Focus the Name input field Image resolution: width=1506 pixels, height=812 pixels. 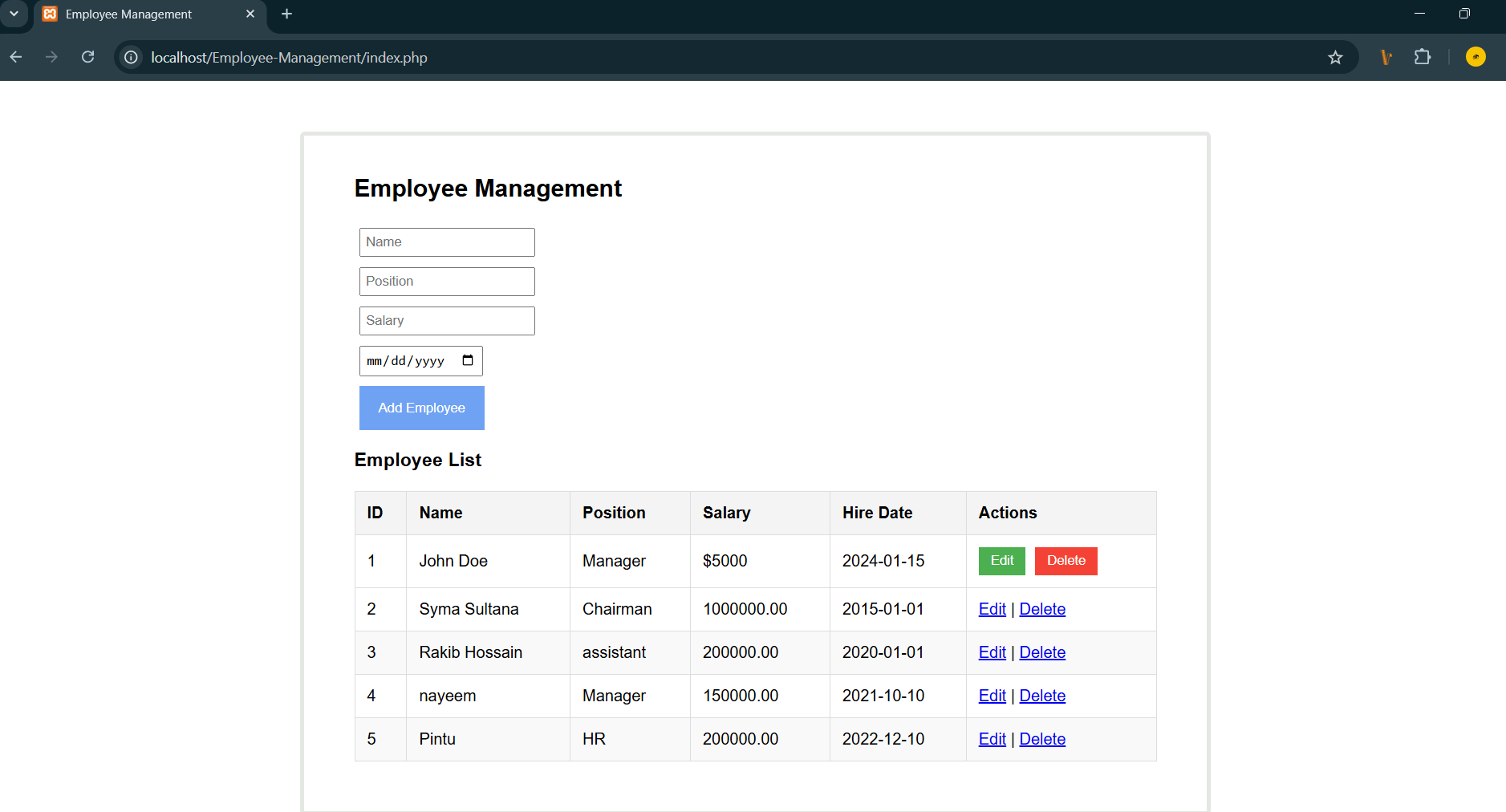pos(447,242)
